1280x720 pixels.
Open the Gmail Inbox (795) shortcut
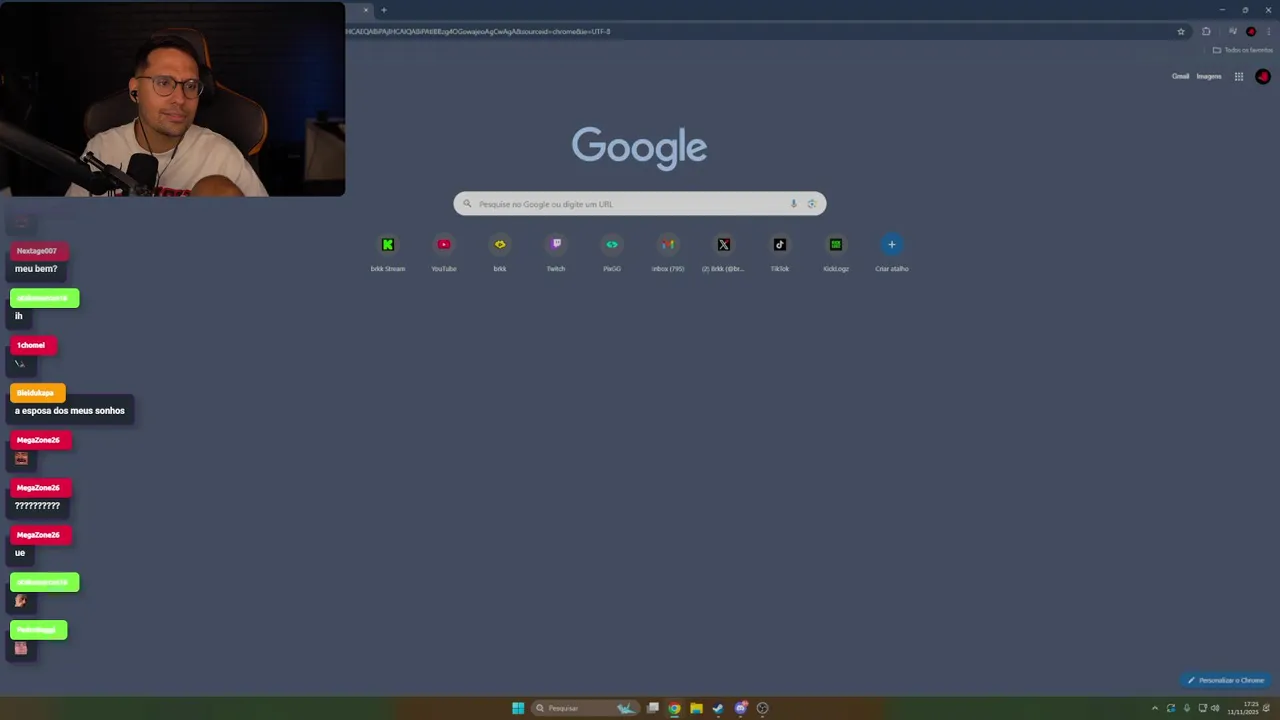[668, 252]
